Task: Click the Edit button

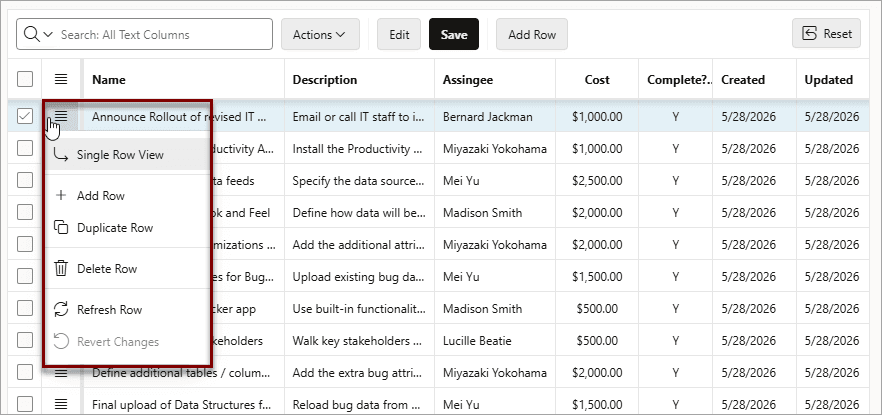Action: pos(399,34)
